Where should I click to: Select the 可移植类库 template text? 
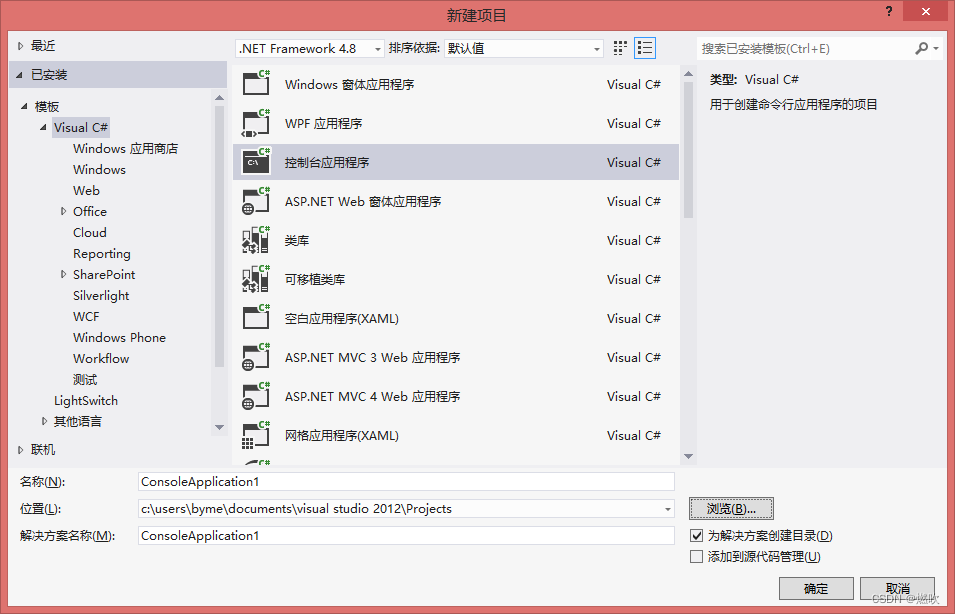[315, 280]
